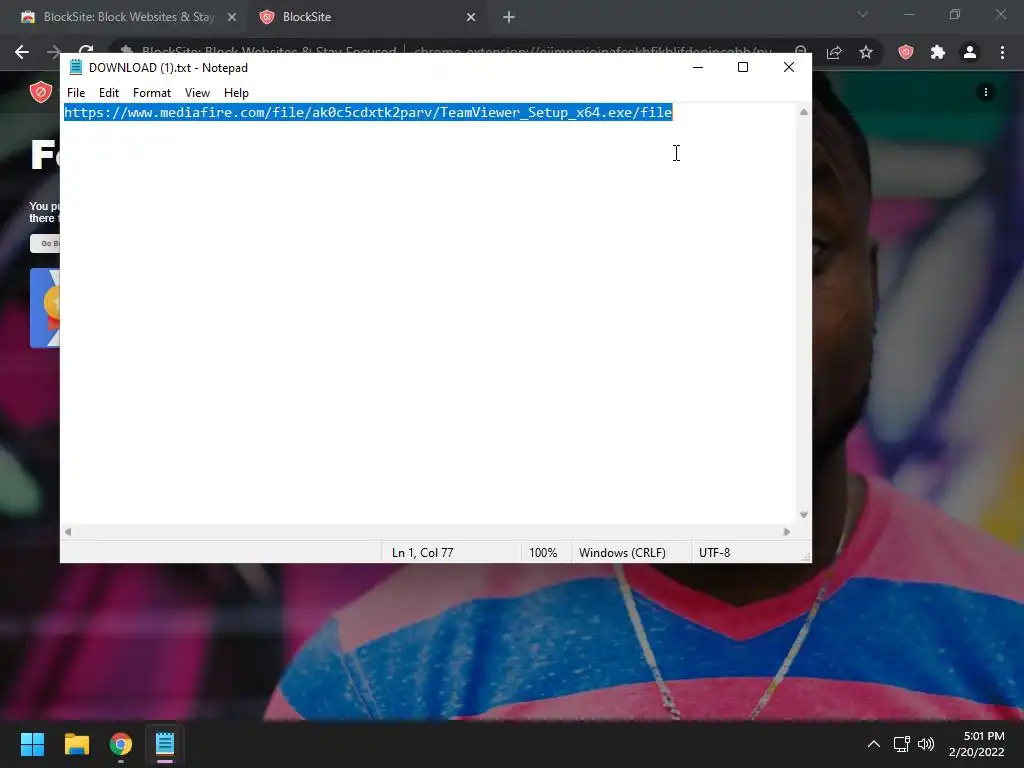Open the File menu in Notepad
Screen dimensions: 1024x768
coord(76,93)
